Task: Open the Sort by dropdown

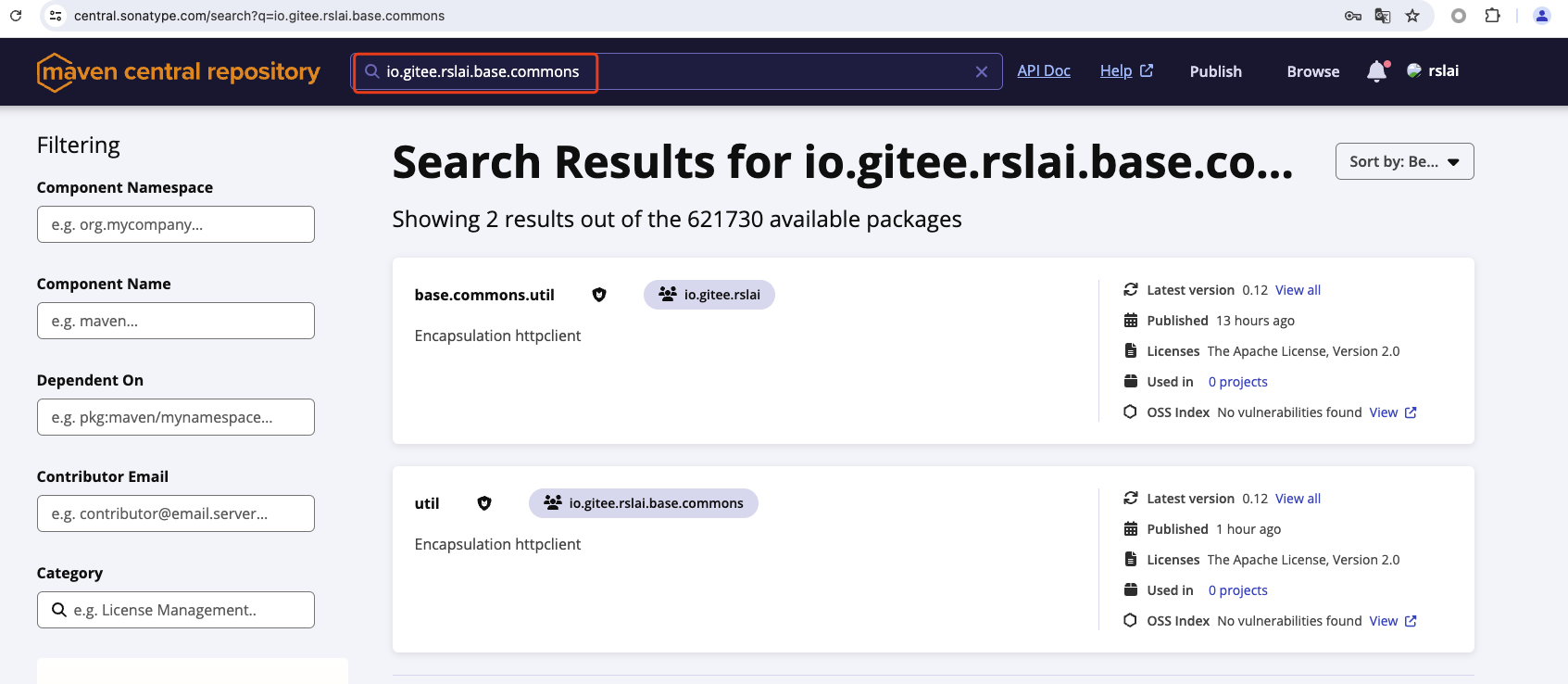Action: click(x=1404, y=161)
